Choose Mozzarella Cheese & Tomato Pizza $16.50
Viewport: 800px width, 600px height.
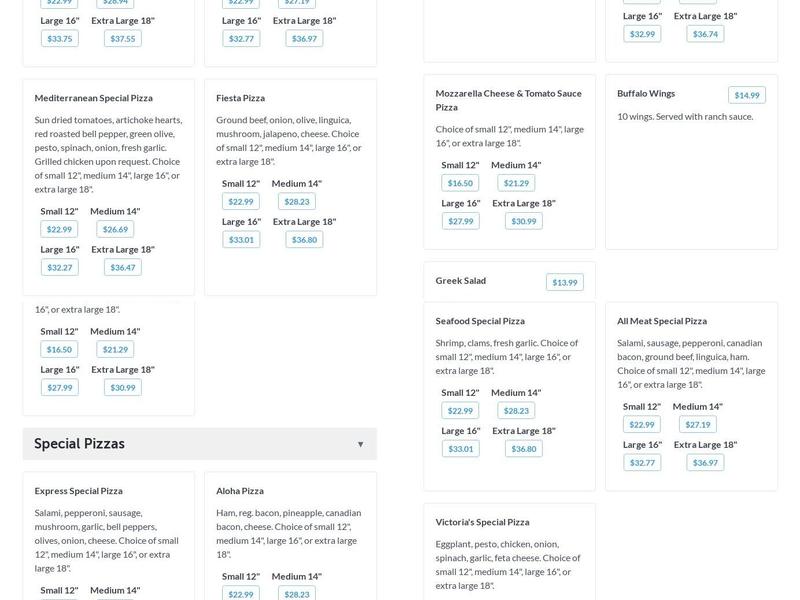tap(460, 183)
